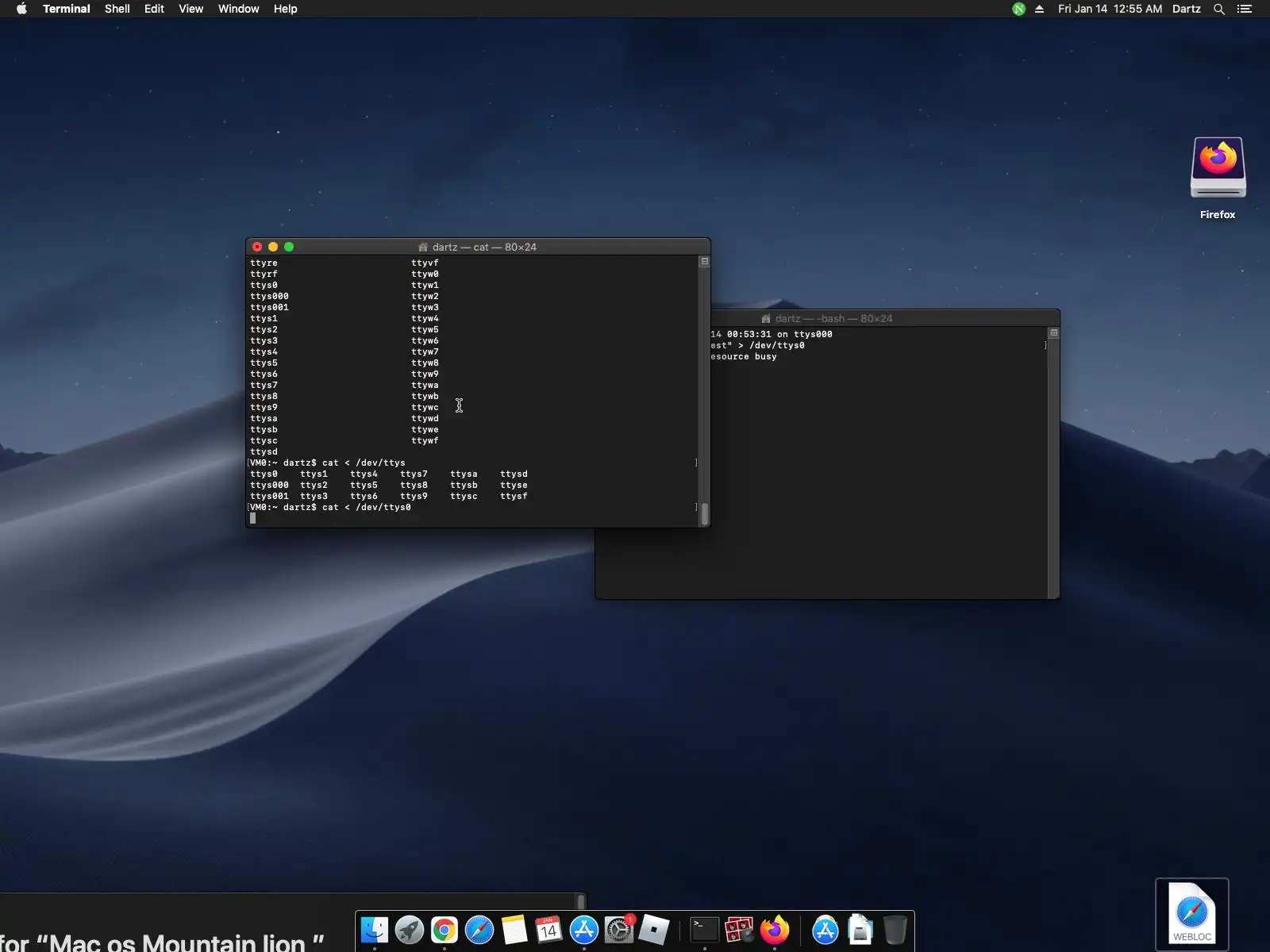Screen dimensions: 1270x952
Task: Click home folder icon in bash window title
Action: (x=766, y=318)
